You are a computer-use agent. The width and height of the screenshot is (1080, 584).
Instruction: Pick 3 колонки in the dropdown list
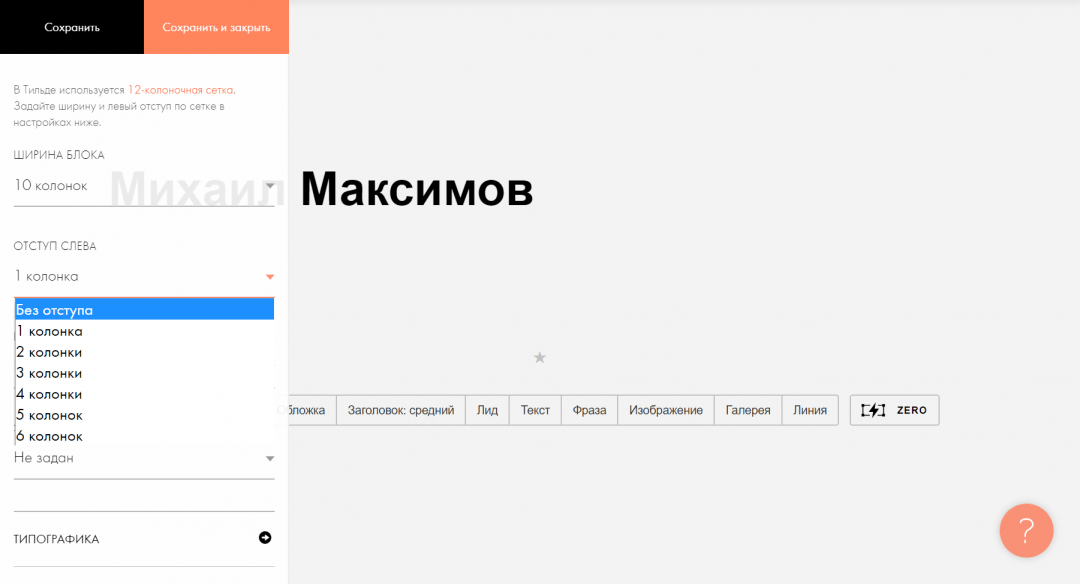[144, 373]
